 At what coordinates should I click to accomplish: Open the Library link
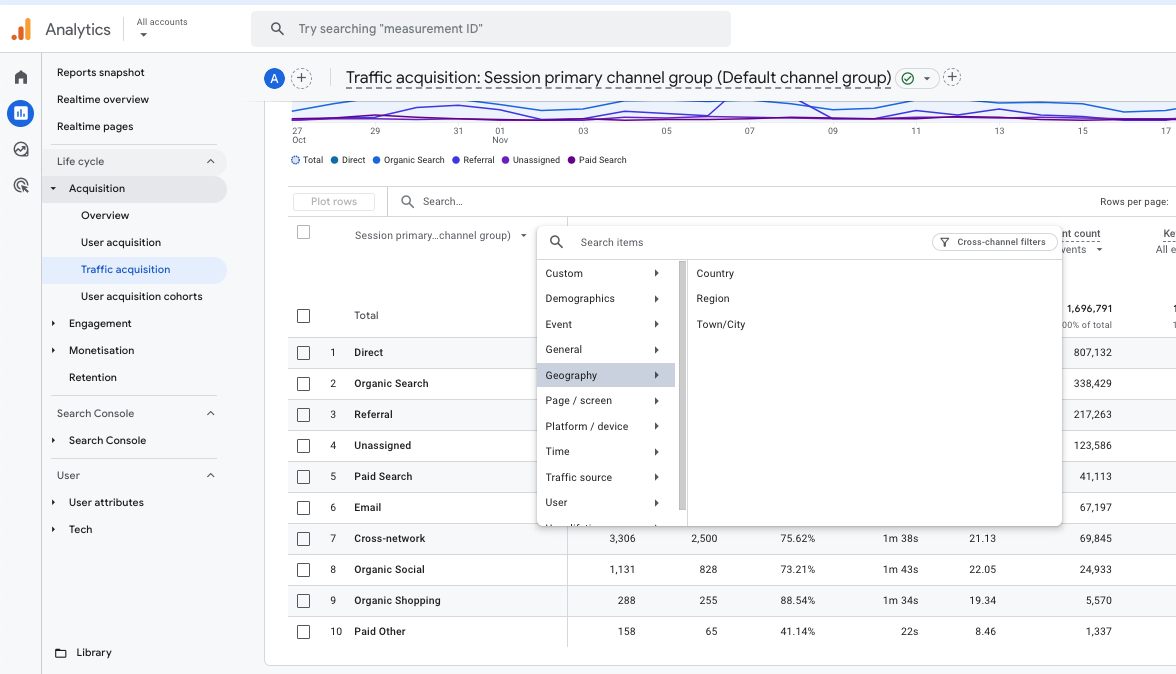pos(94,653)
